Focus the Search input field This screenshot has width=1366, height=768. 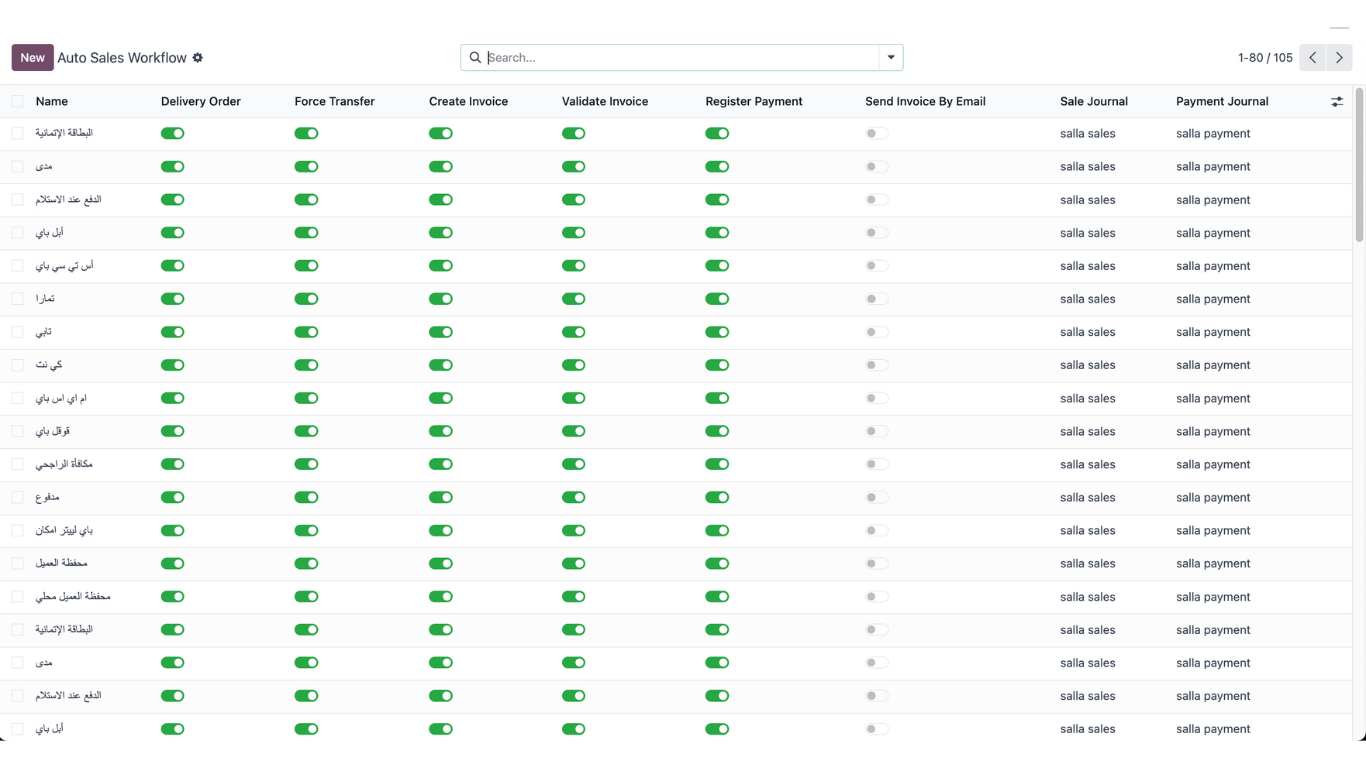(x=680, y=58)
